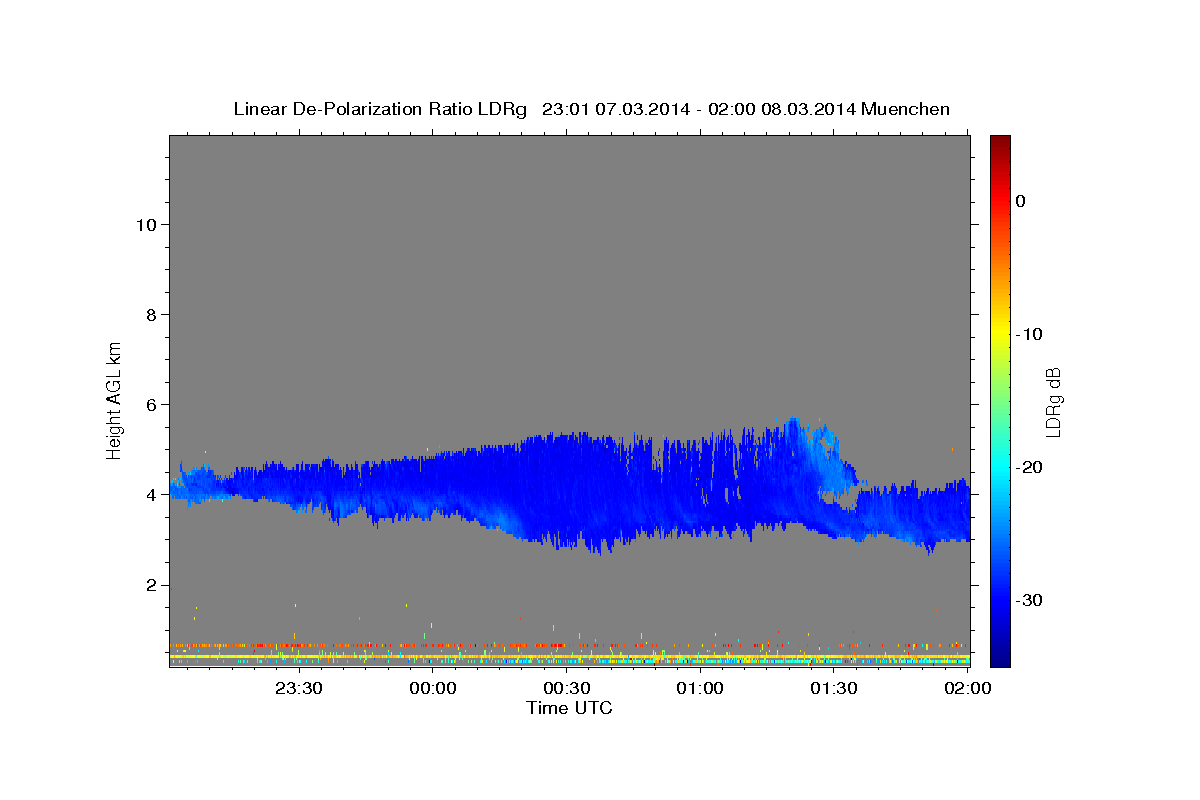Click the height axis label 4
This screenshot has width=1200, height=800.
[151, 494]
